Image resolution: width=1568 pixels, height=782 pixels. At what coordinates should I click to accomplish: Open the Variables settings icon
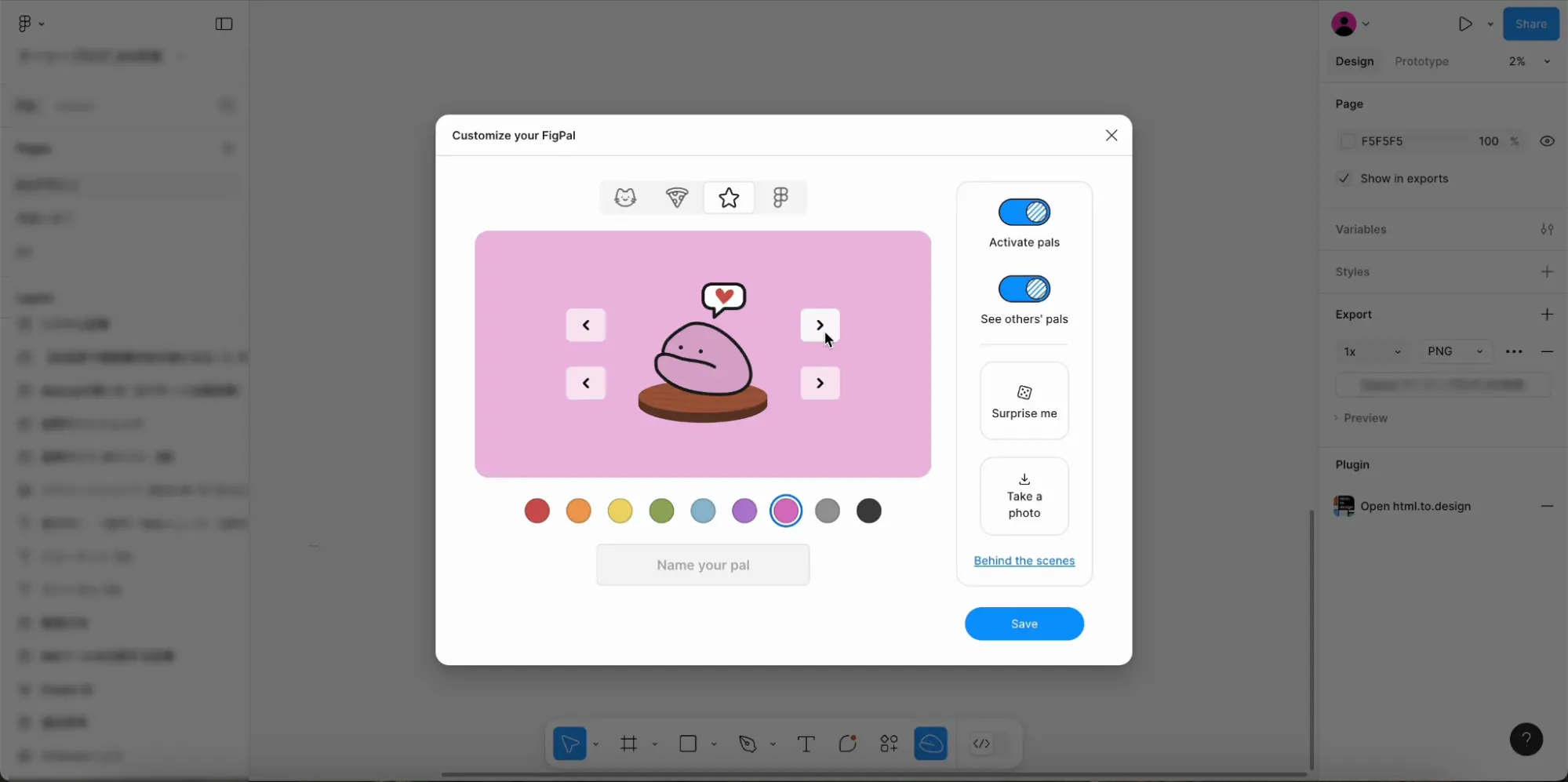[x=1547, y=229]
